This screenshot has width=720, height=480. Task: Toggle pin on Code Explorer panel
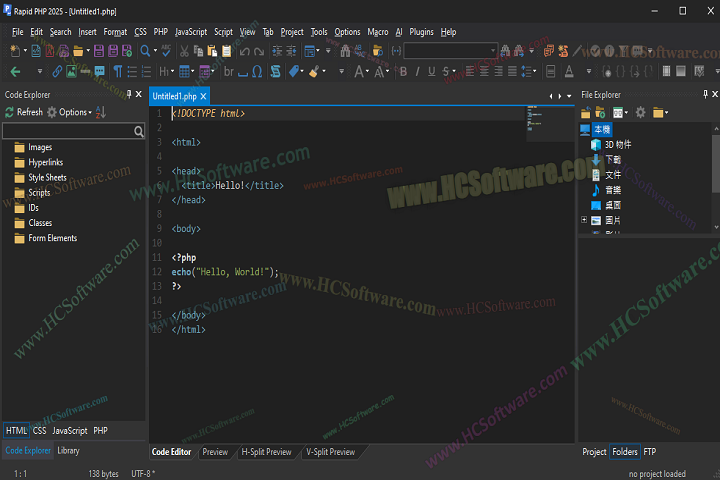[x=129, y=94]
